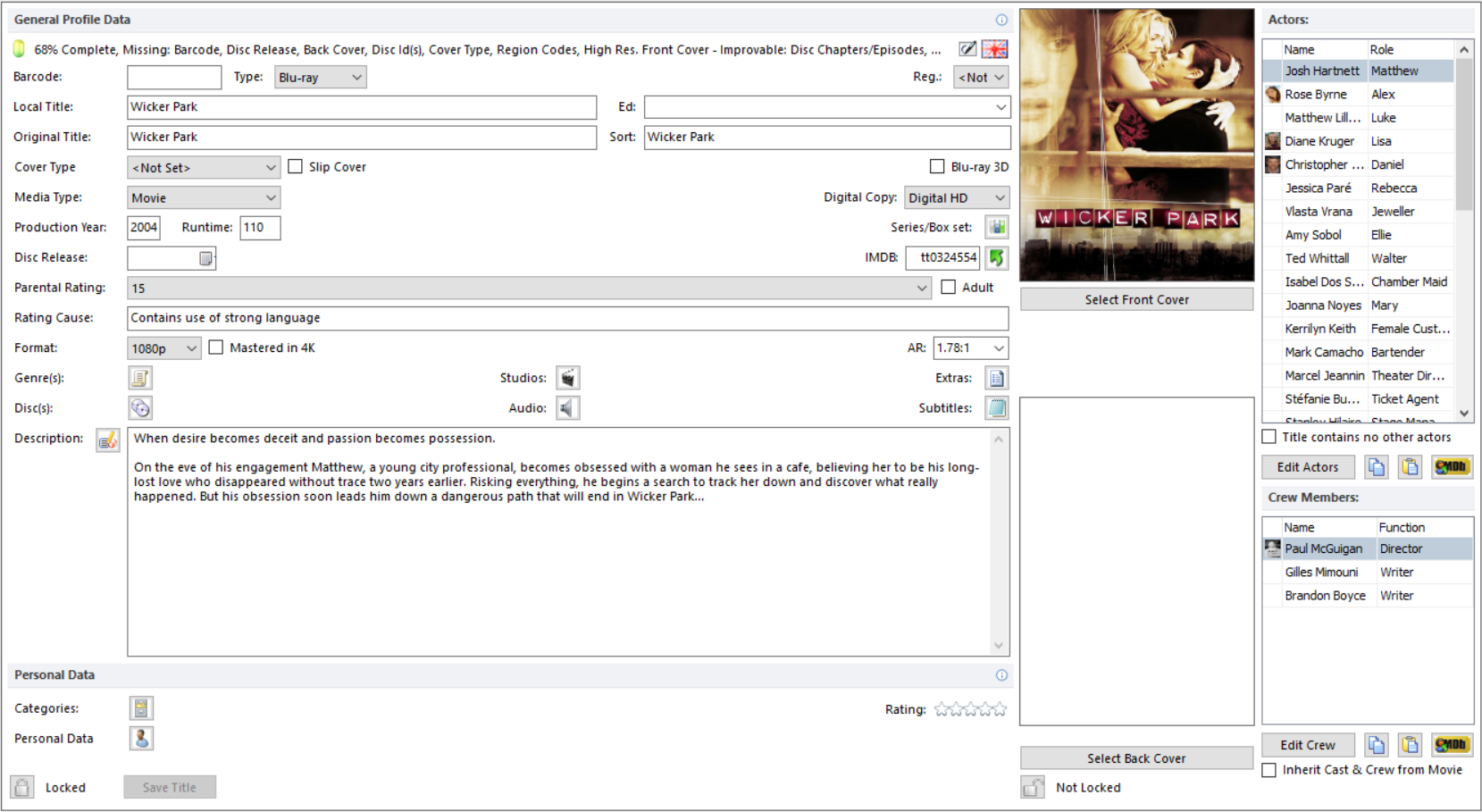Check Title contains no other actors
The height and width of the screenshot is (812, 1482).
(x=1268, y=437)
